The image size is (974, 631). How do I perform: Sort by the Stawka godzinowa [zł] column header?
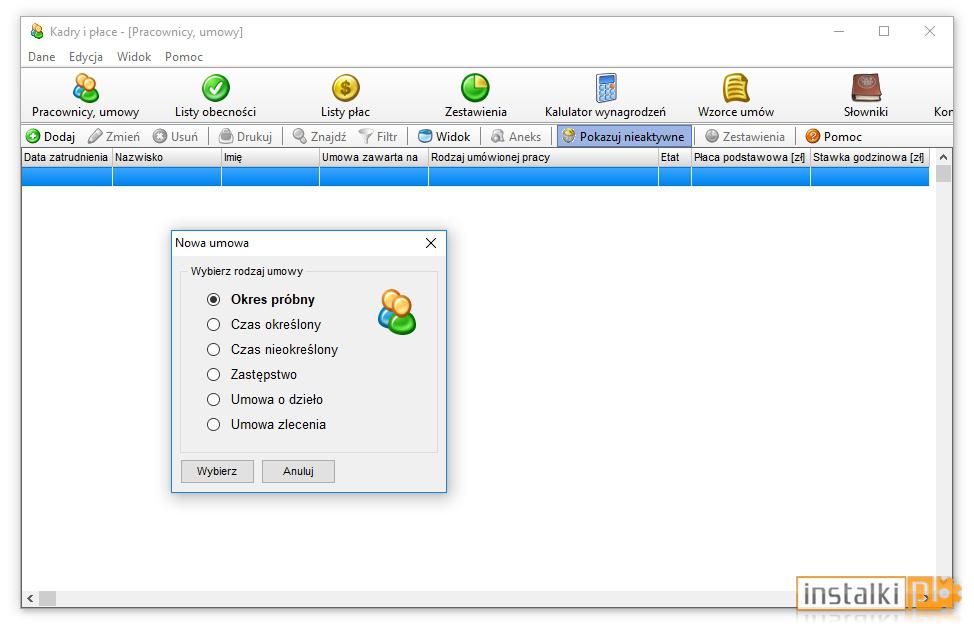click(x=870, y=158)
